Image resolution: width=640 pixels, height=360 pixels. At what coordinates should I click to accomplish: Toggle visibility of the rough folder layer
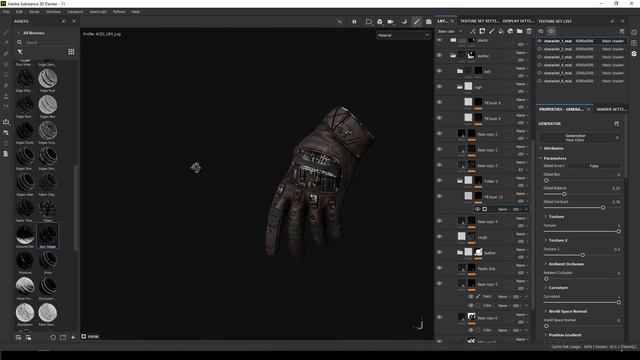point(440,87)
